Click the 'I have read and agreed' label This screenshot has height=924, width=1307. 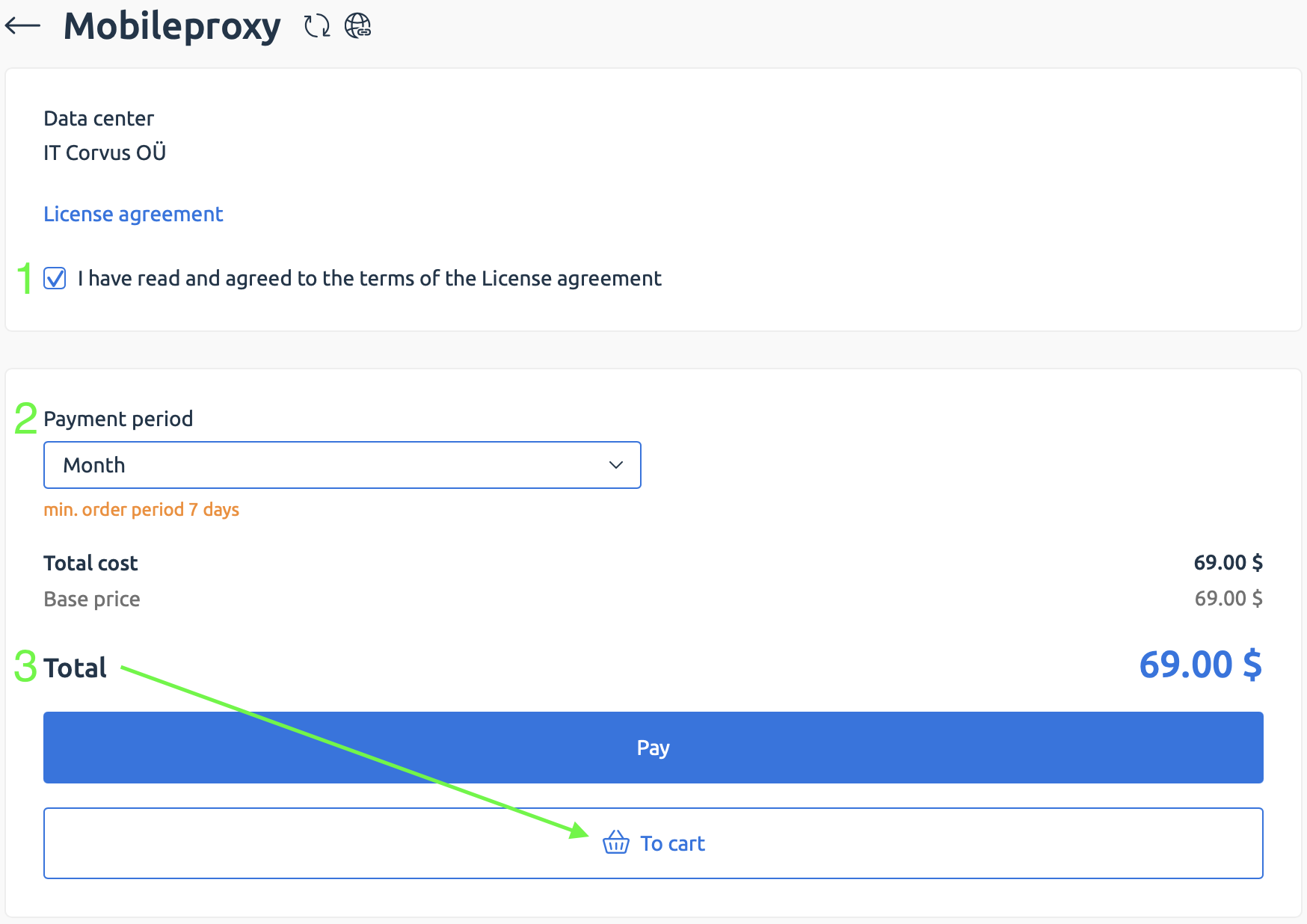(x=369, y=278)
